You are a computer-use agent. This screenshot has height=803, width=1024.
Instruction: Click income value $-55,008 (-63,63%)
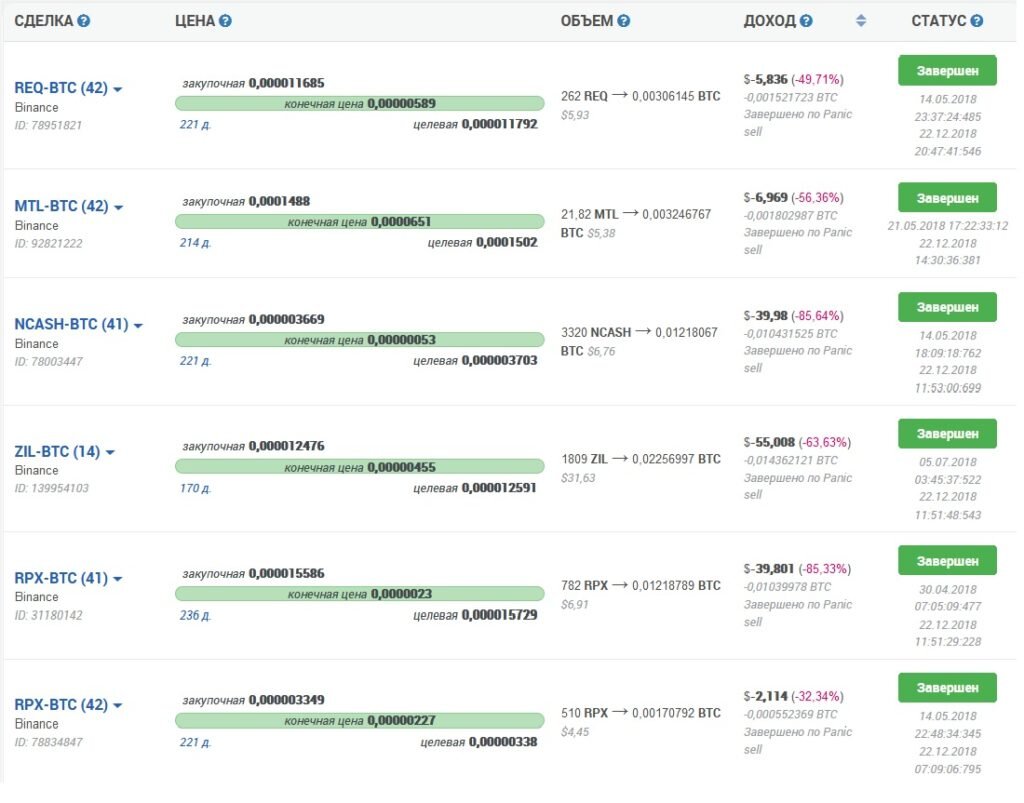(x=797, y=443)
